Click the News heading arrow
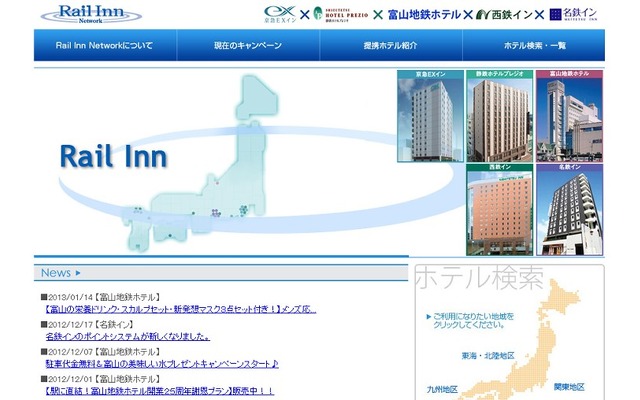 [78, 273]
